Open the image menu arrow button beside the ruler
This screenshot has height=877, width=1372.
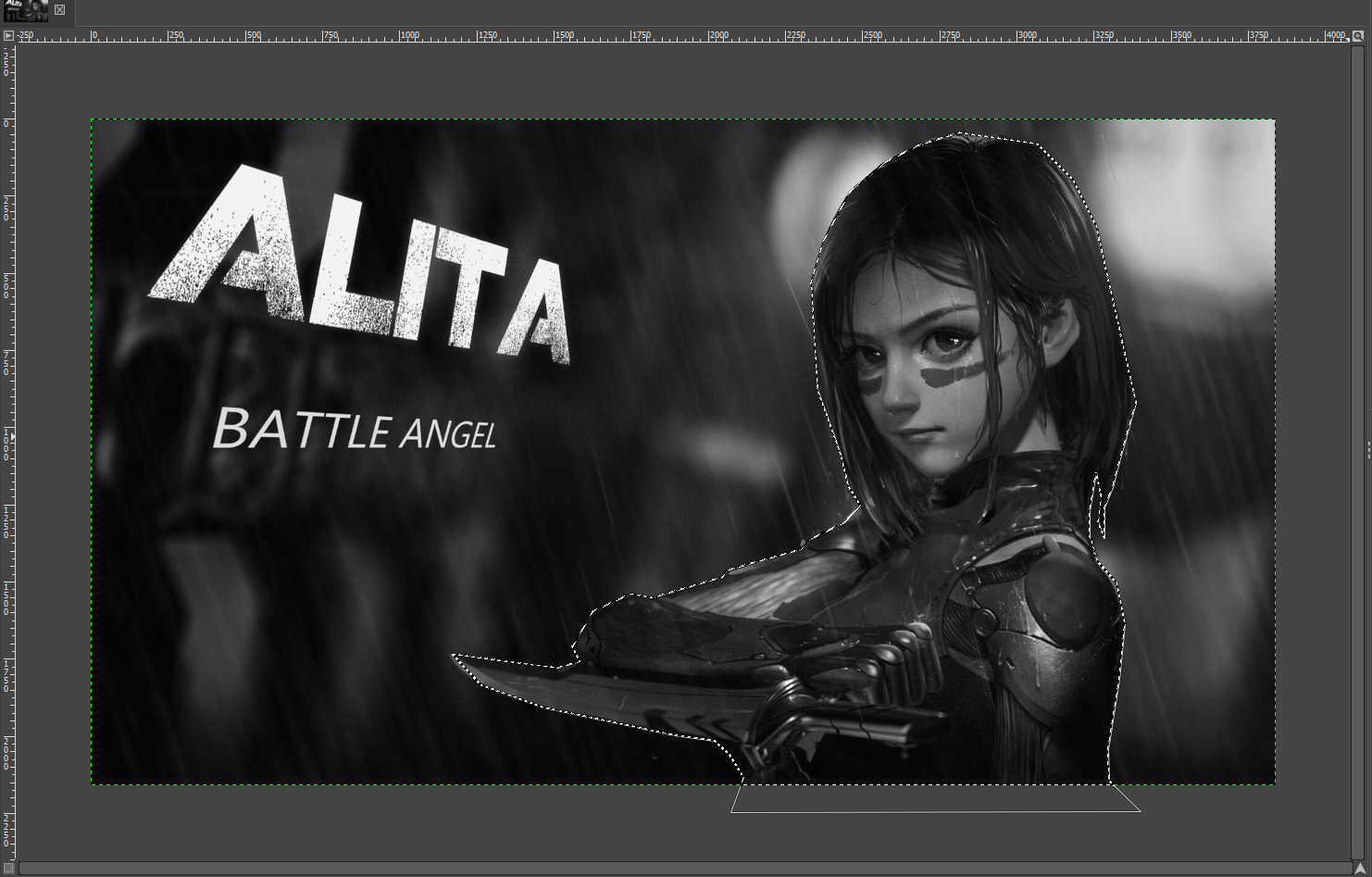coord(8,36)
